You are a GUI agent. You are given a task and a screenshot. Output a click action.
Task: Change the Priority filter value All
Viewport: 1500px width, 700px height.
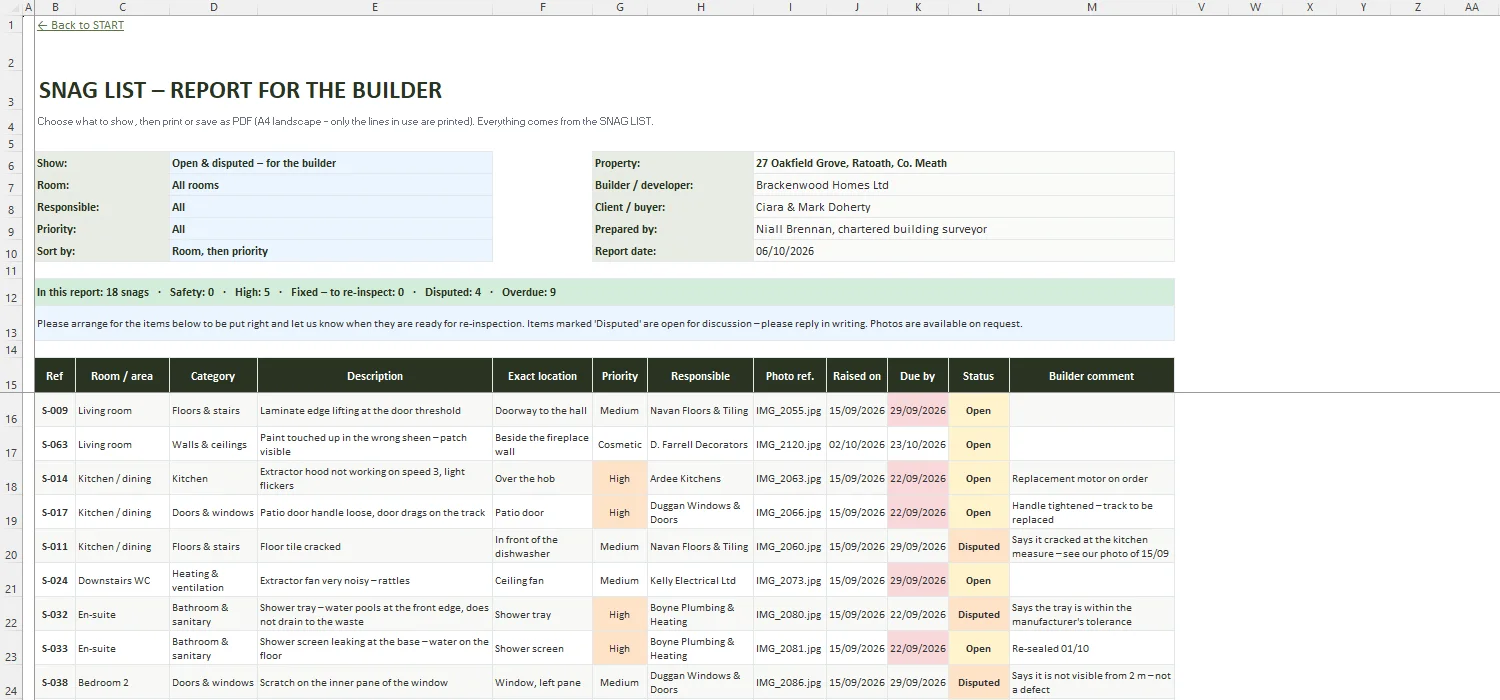[331, 229]
